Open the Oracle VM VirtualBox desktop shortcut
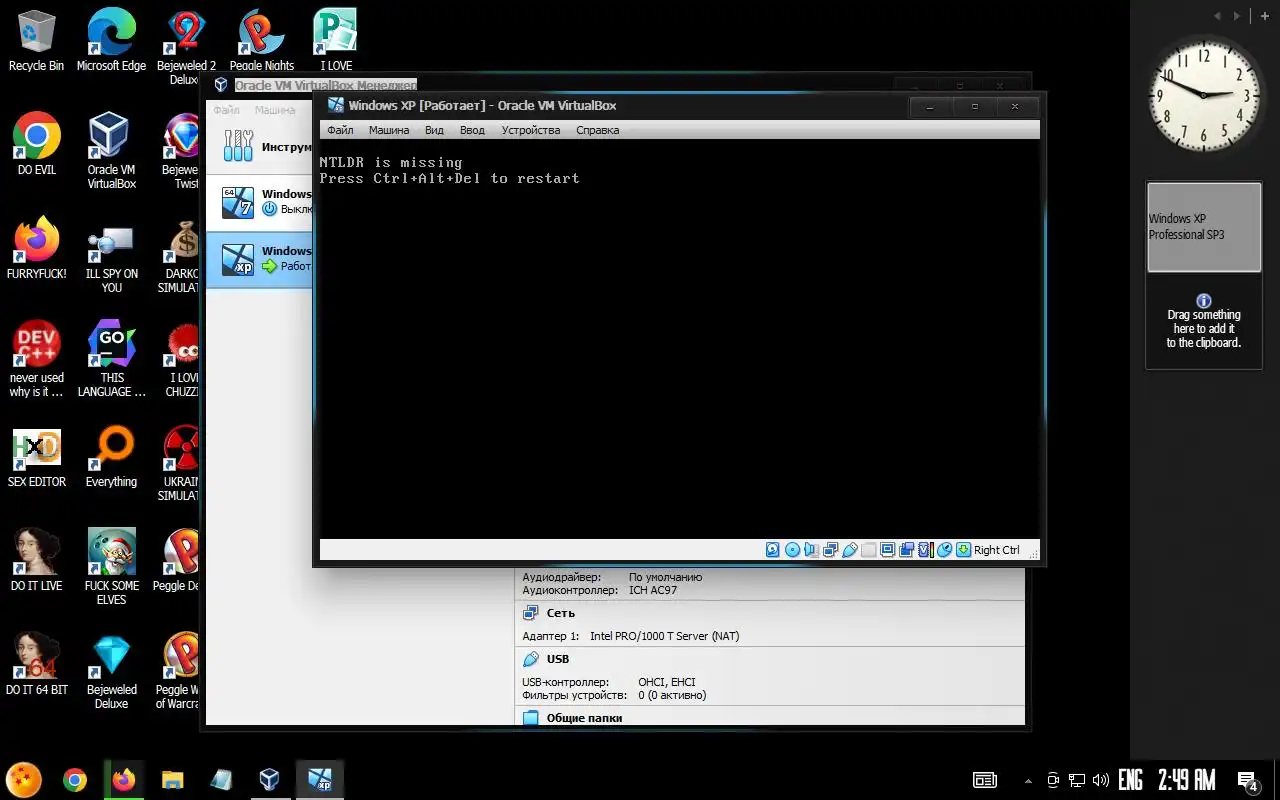The height and width of the screenshot is (800, 1280). point(111,150)
